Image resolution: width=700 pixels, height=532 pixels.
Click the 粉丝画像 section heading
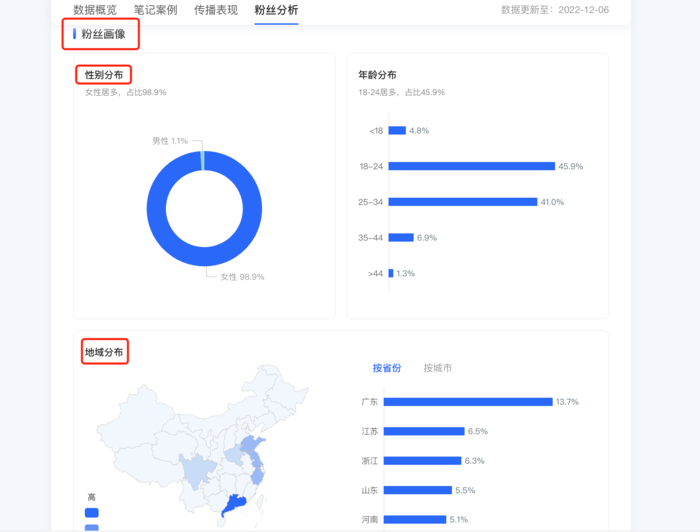[x=103, y=34]
